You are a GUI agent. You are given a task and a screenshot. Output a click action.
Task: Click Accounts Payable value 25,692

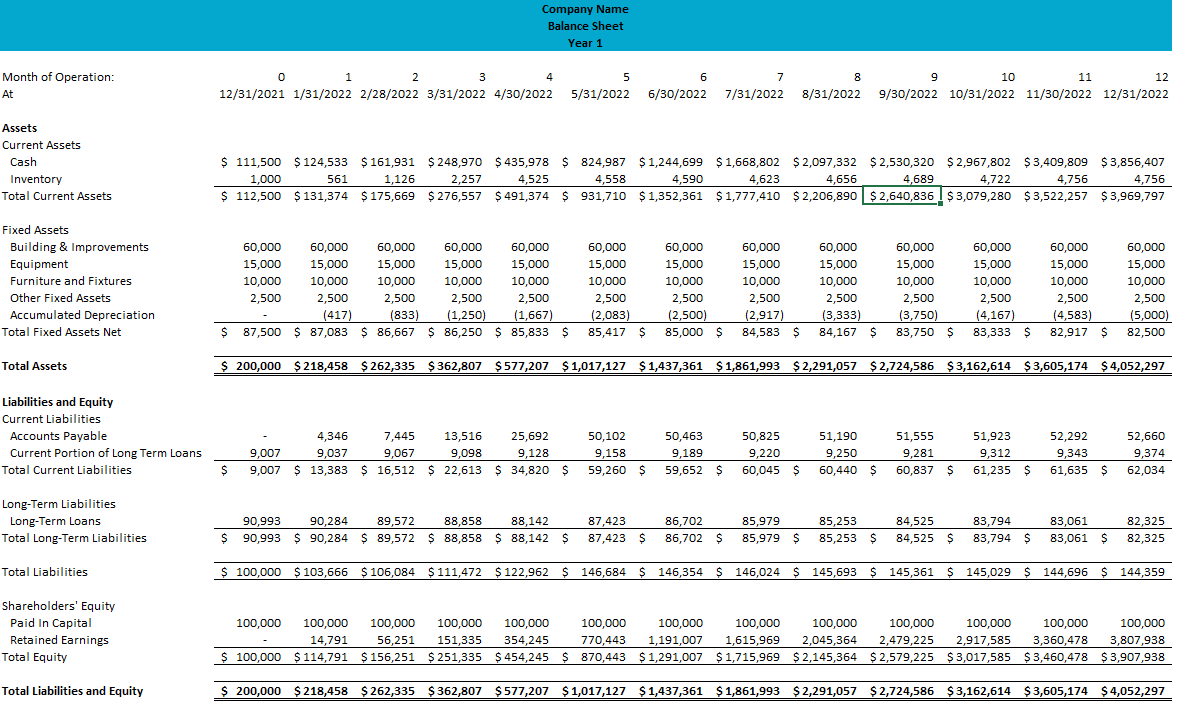tap(529, 436)
